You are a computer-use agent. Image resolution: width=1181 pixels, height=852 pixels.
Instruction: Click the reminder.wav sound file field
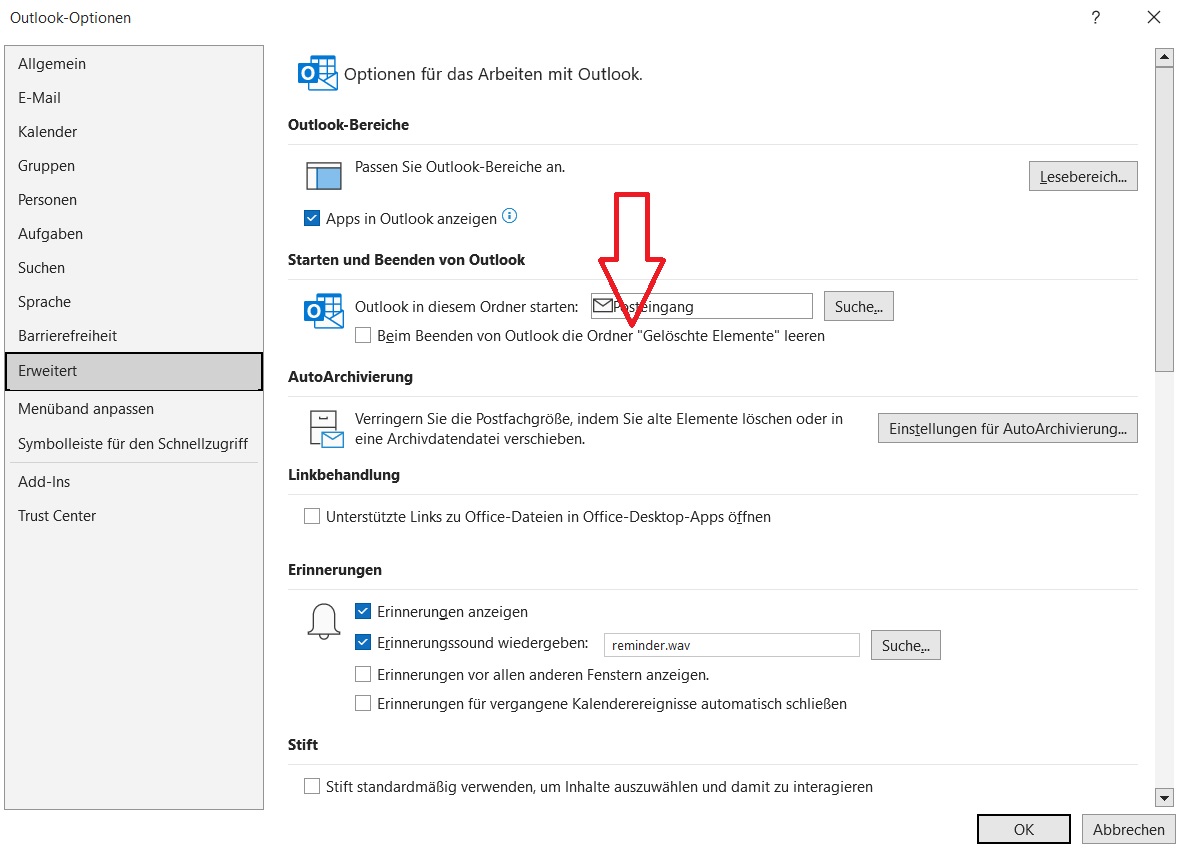click(731, 645)
